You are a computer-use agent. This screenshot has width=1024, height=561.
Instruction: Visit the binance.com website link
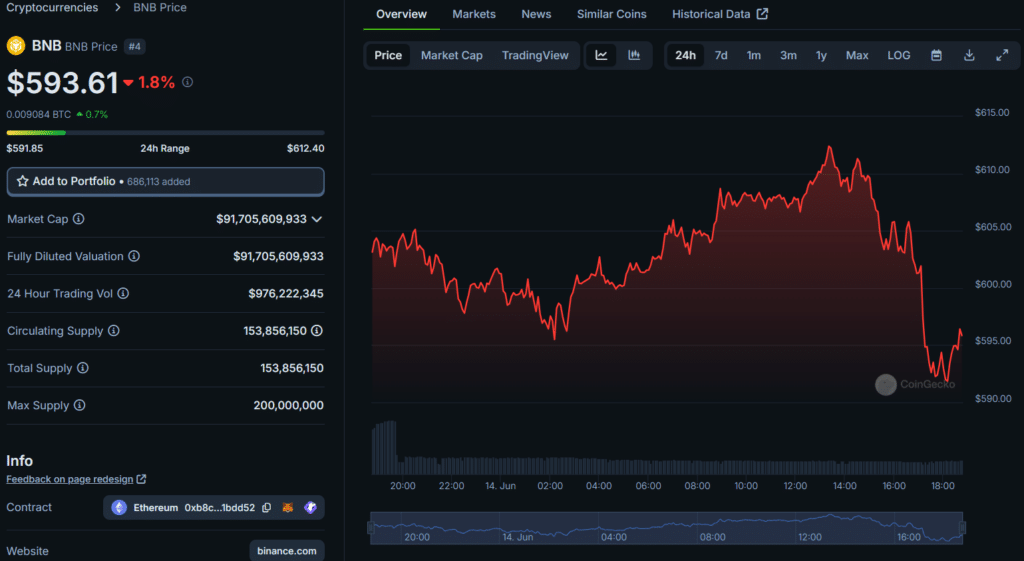287,551
